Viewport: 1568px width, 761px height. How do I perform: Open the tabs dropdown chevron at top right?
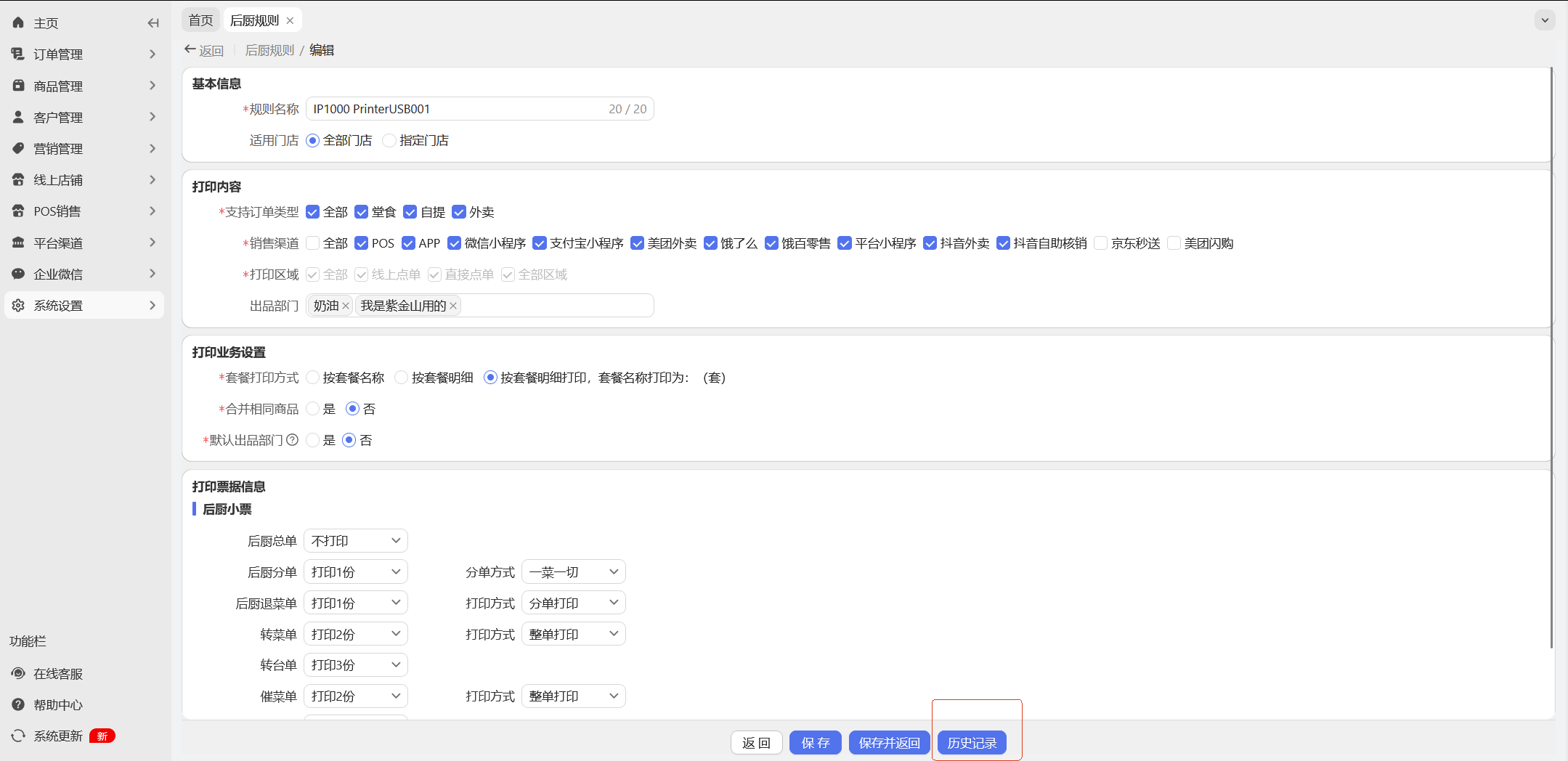tap(1545, 20)
